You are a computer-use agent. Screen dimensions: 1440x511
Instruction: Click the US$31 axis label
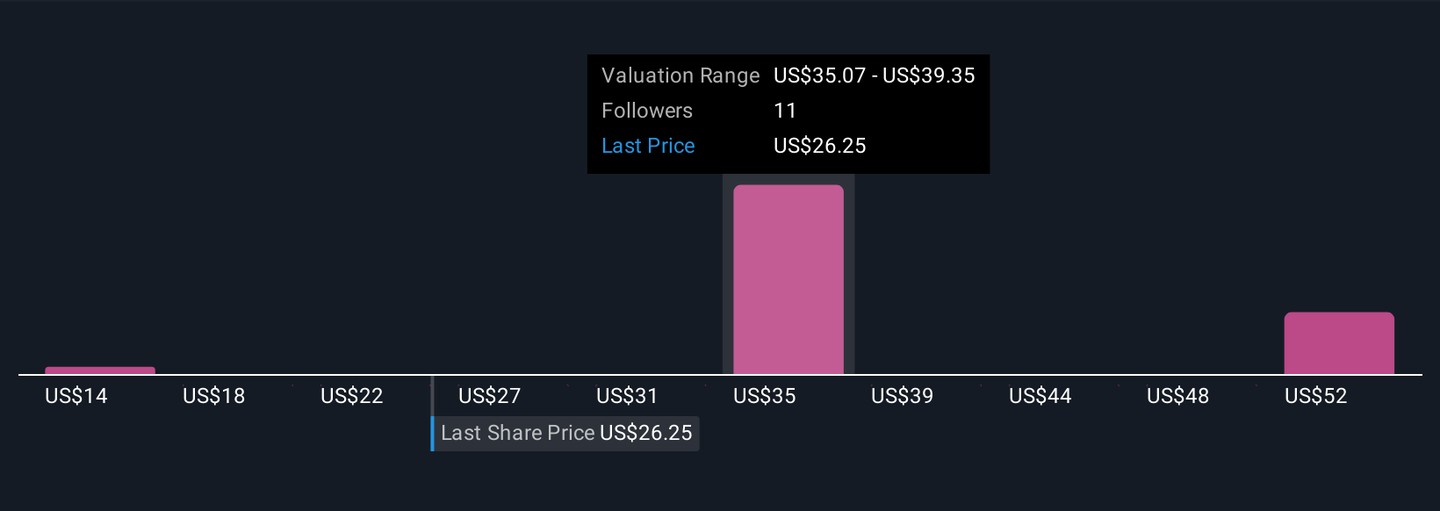[627, 396]
